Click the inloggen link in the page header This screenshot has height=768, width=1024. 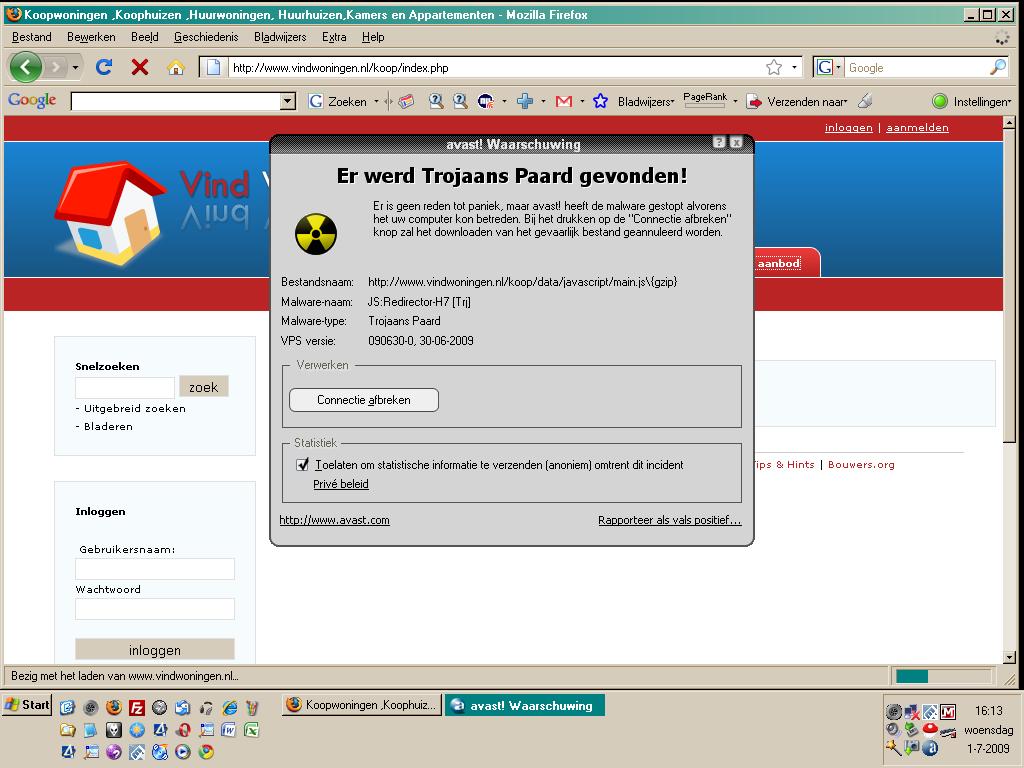pyautogui.click(x=848, y=127)
